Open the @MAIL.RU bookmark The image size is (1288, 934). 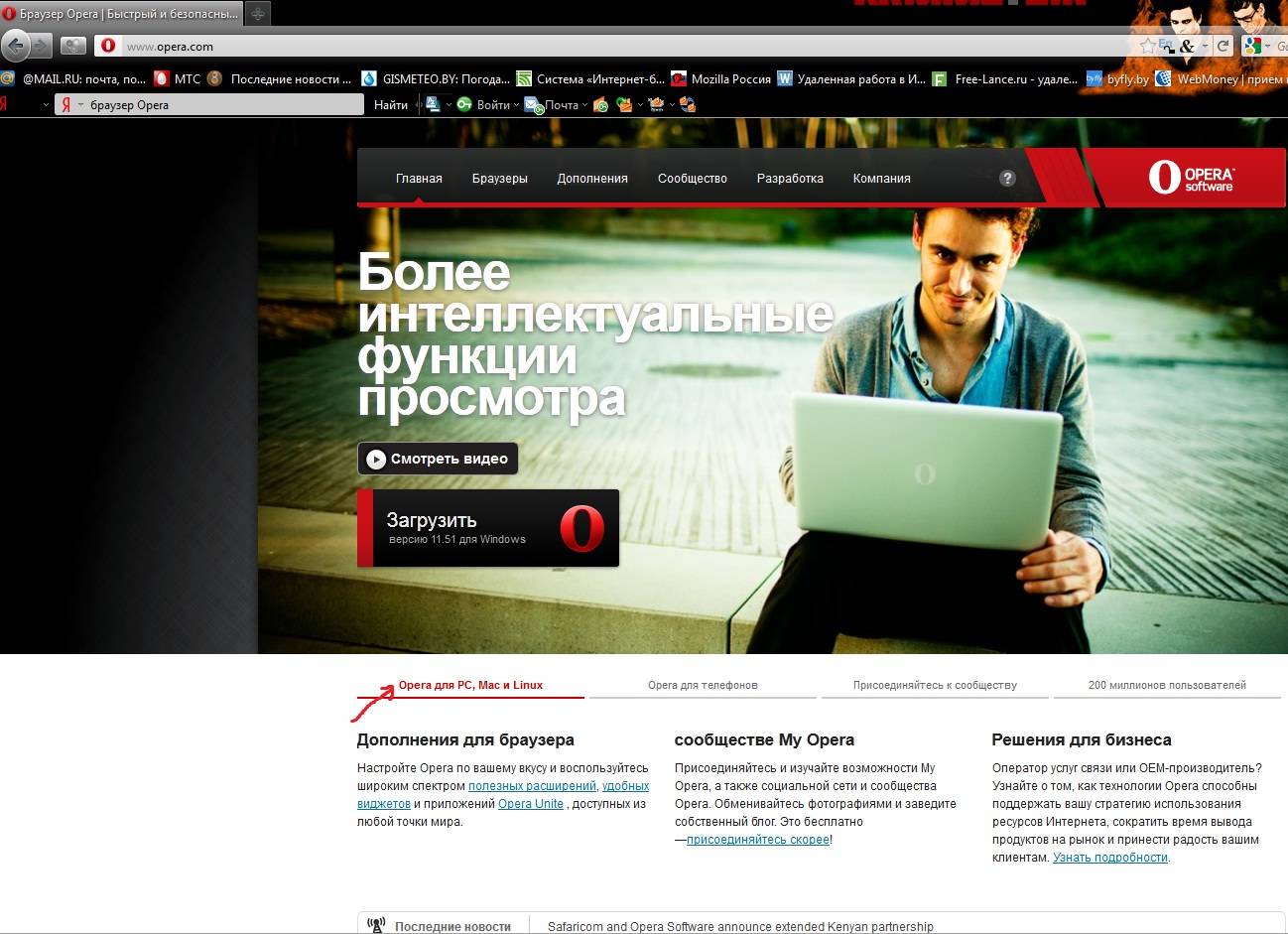coord(73,78)
